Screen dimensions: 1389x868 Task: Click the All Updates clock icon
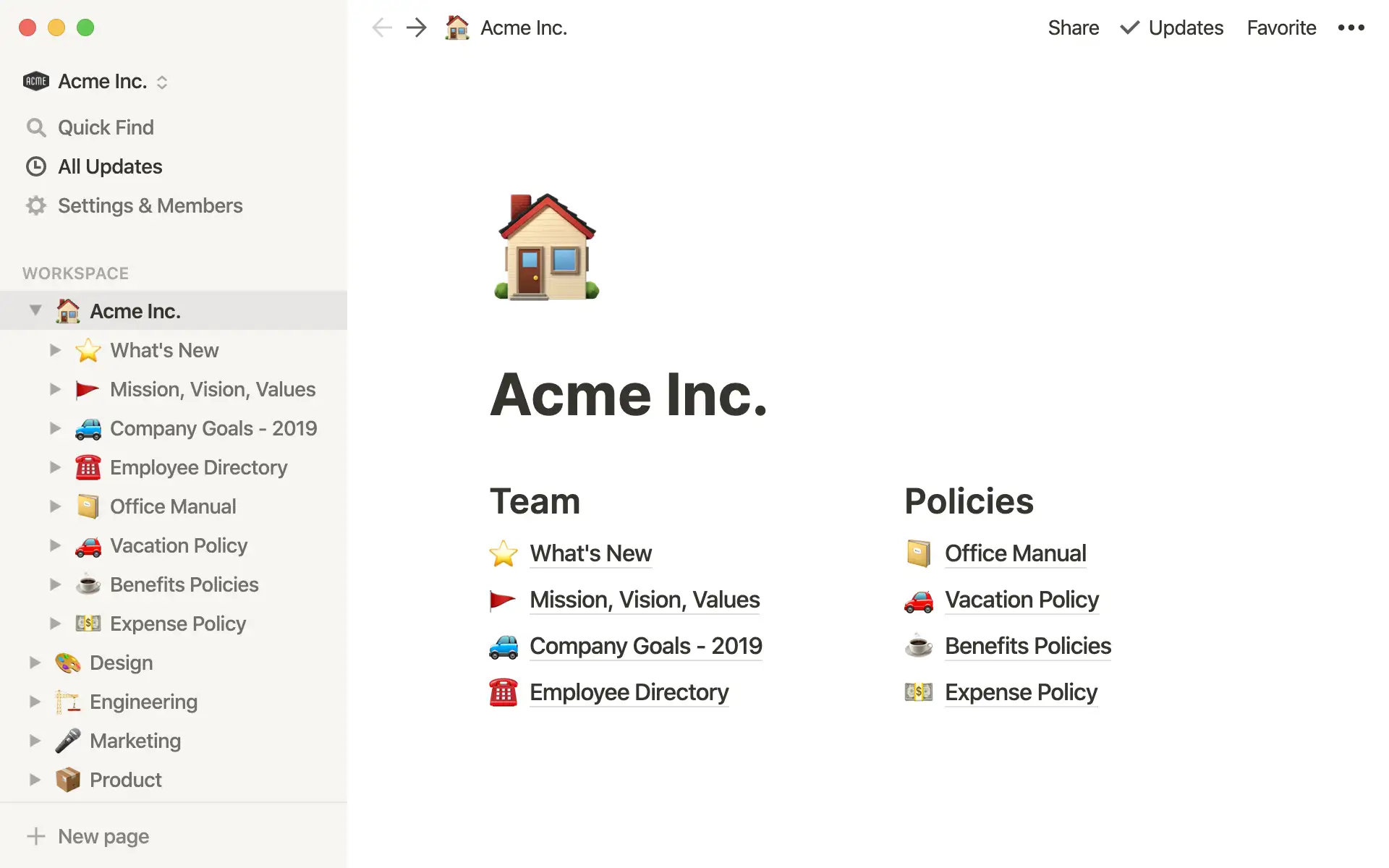(x=35, y=166)
